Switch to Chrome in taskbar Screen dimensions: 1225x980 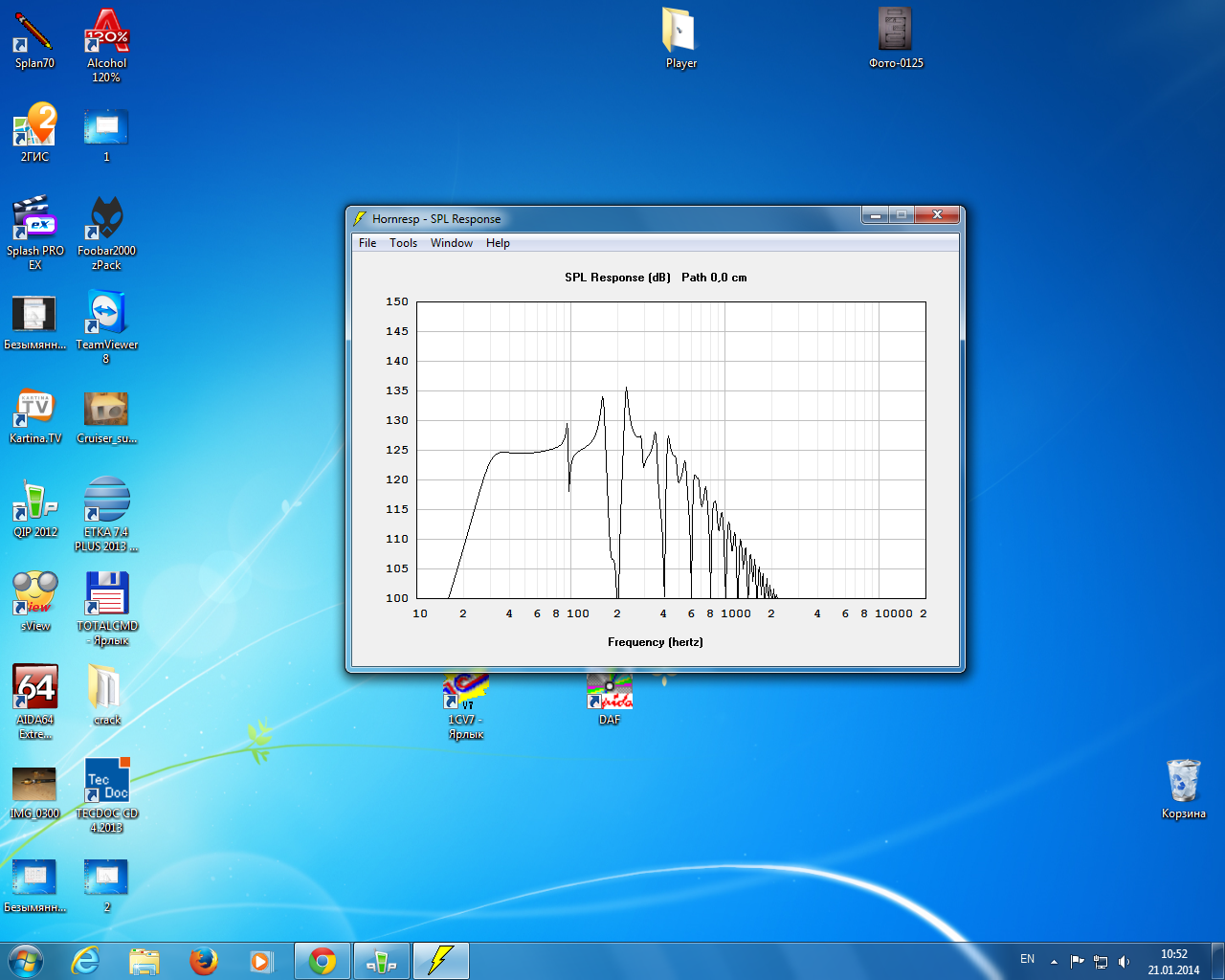(323, 961)
